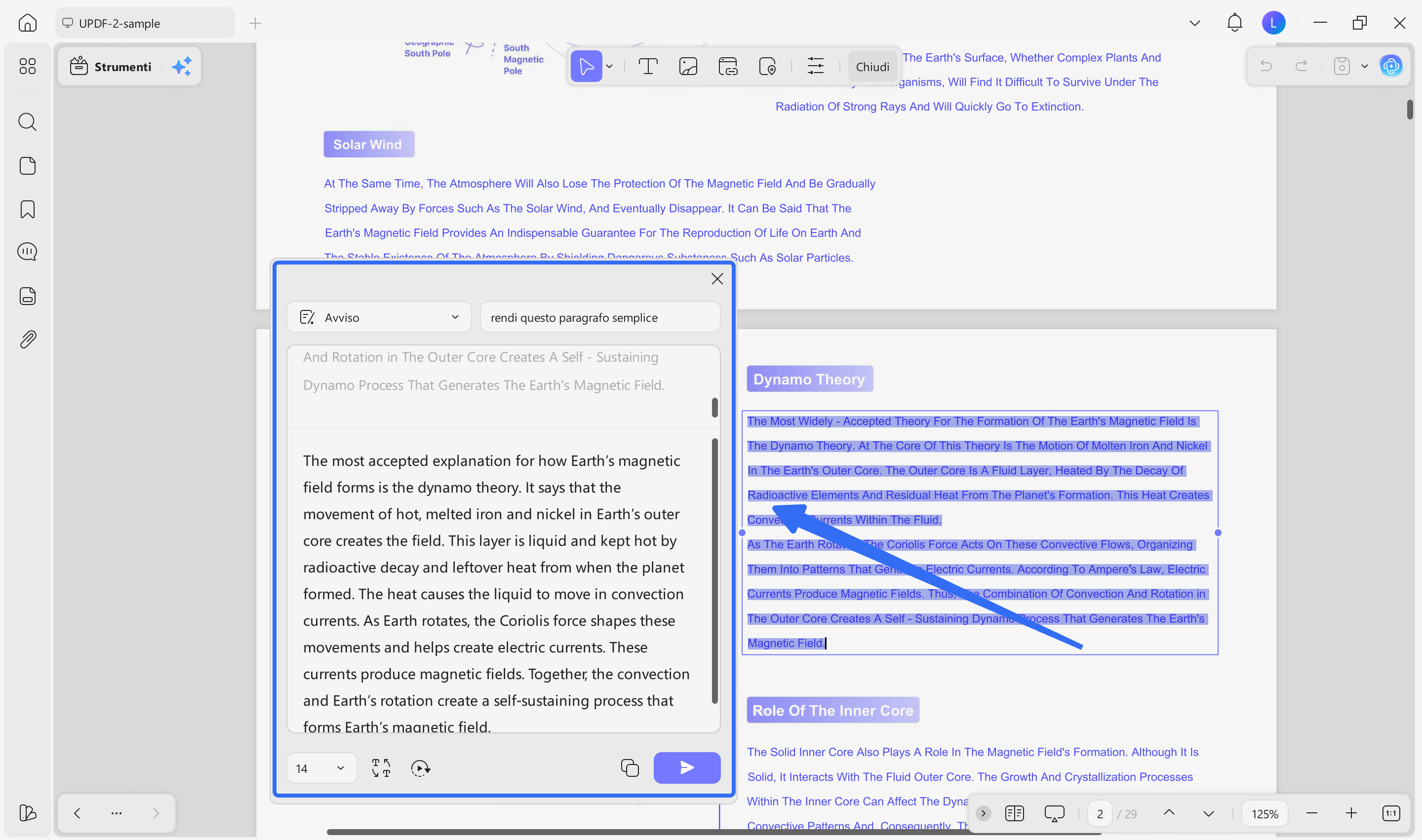This screenshot has height=840, width=1422.
Task: Zoom in with the plus button
Action: click(1351, 813)
